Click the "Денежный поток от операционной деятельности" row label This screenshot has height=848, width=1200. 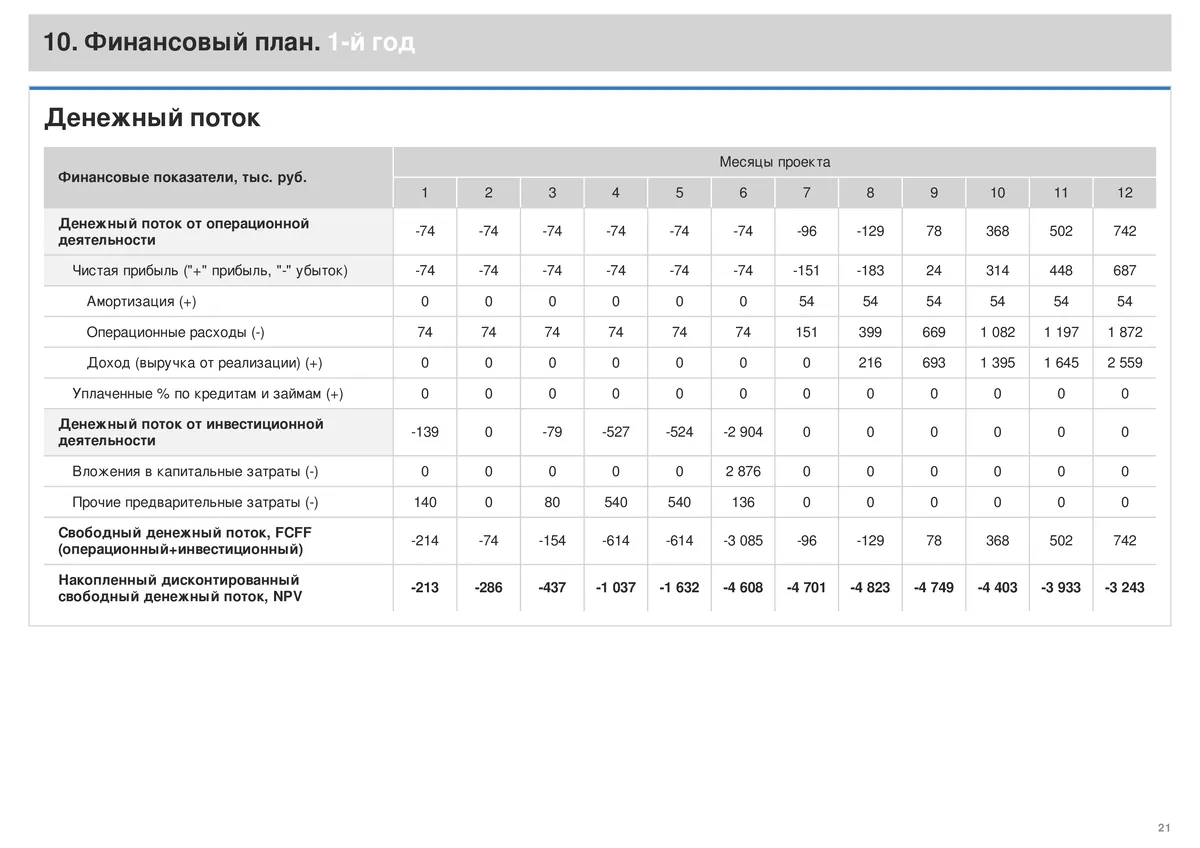coord(184,232)
